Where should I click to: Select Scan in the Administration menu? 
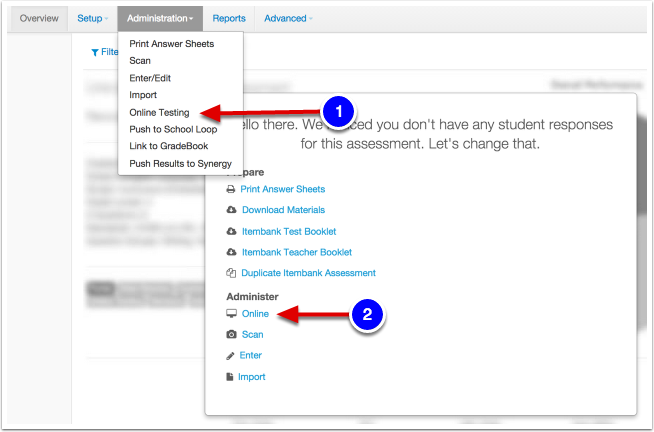click(x=140, y=61)
